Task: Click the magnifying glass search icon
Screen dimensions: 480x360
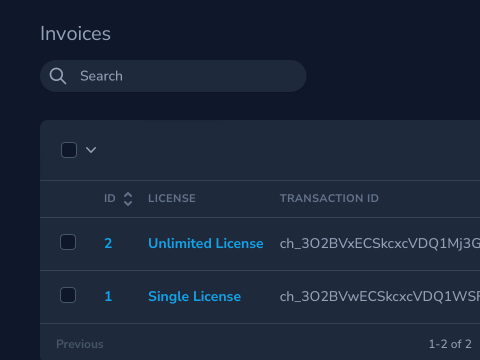Action: click(58, 76)
